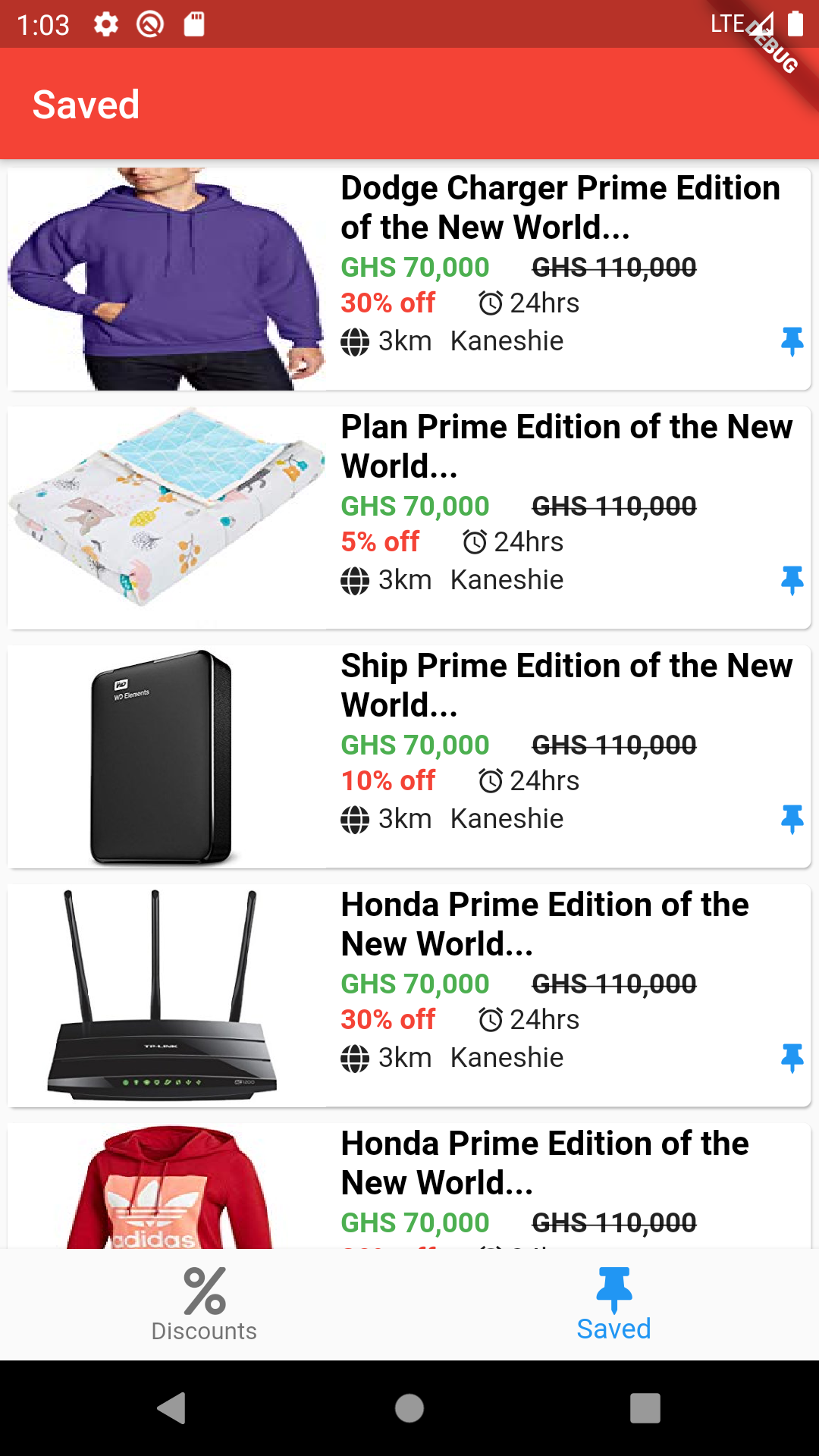Viewport: 819px width, 1456px height.
Task: Tap the pin icon in bottom navigation
Action: pyautogui.click(x=614, y=1289)
